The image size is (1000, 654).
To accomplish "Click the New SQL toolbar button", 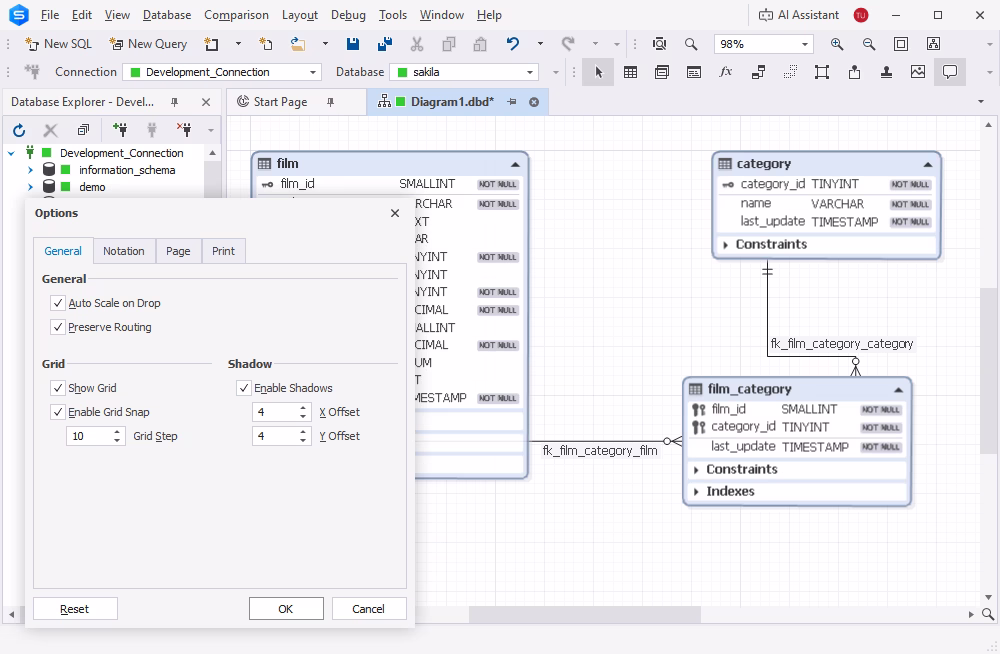I will [58, 44].
